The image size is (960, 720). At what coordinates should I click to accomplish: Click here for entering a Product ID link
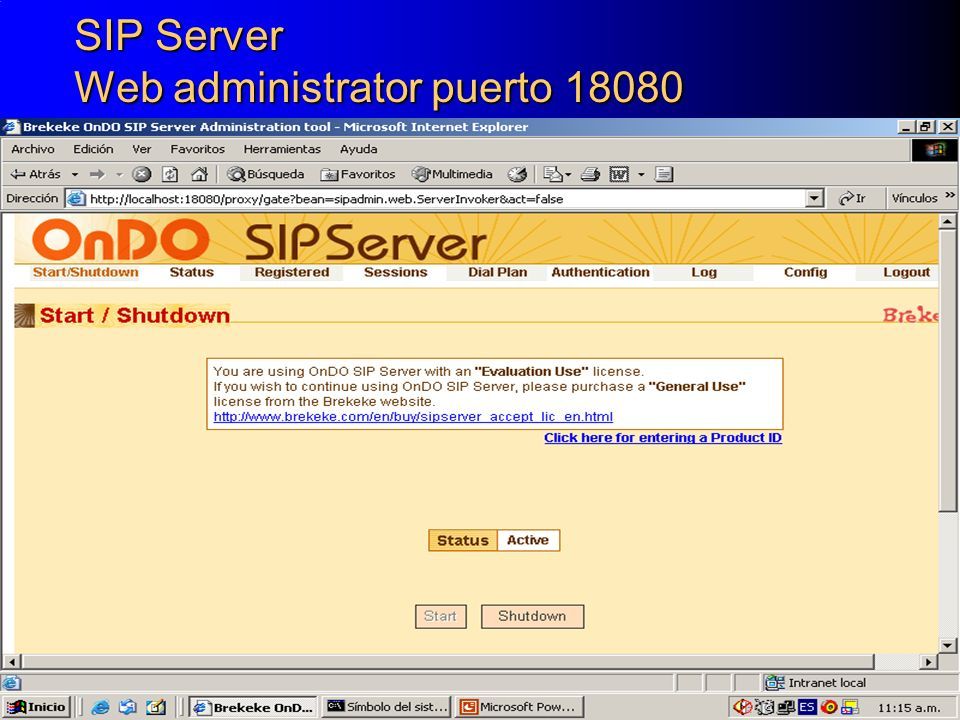tap(663, 438)
